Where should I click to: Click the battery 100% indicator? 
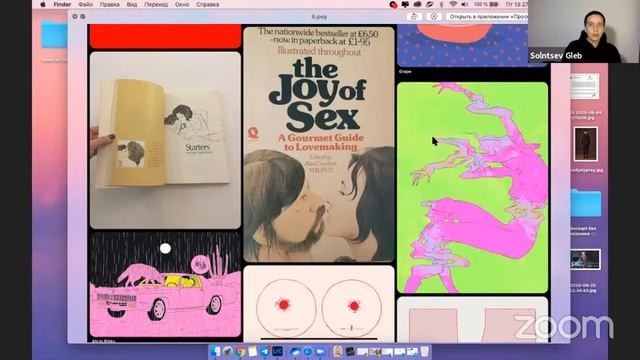[x=486, y=4]
